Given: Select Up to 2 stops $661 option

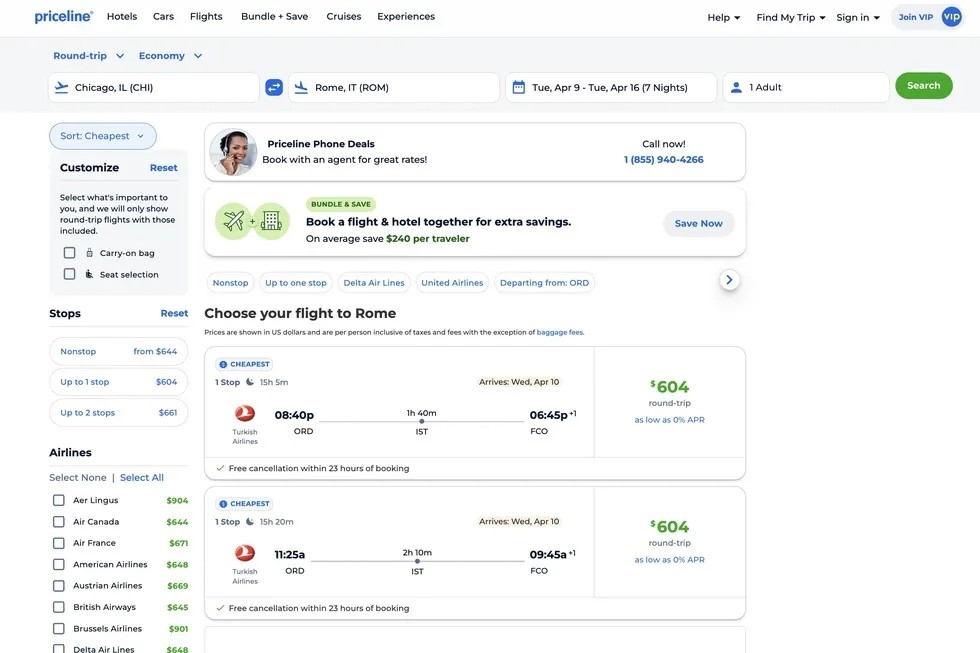Looking at the screenshot, I should tap(119, 412).
